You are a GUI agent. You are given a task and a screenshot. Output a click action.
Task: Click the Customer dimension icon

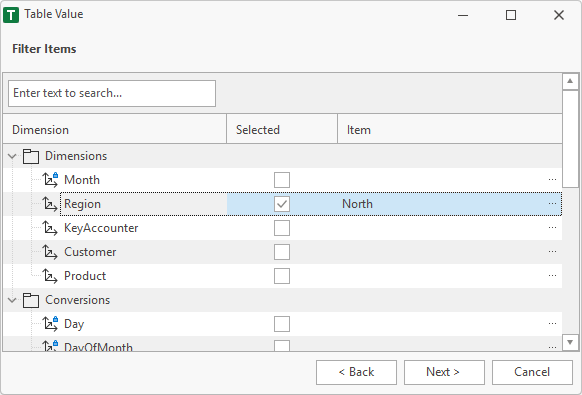click(x=50, y=252)
